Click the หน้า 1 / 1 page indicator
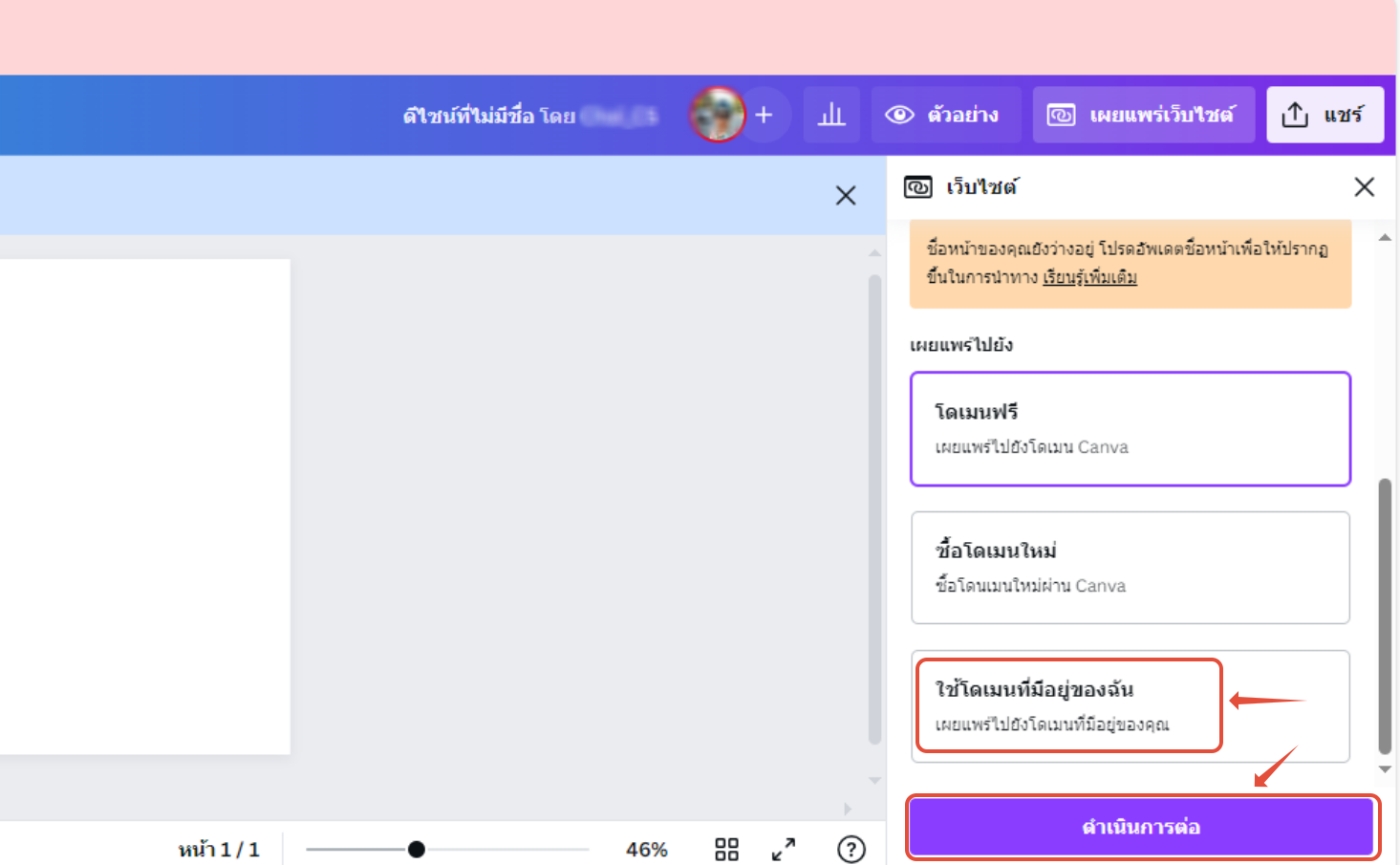The height and width of the screenshot is (865, 1400). 218,849
